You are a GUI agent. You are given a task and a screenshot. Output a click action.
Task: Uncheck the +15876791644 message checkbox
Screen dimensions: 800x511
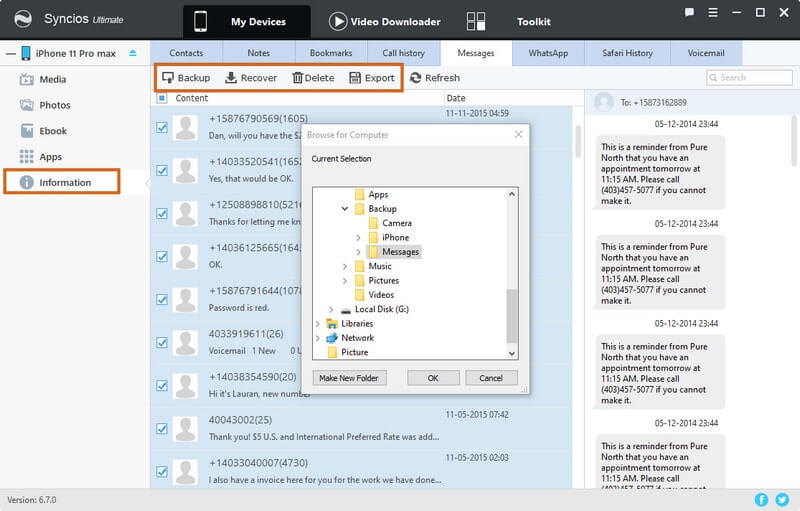tap(162, 299)
